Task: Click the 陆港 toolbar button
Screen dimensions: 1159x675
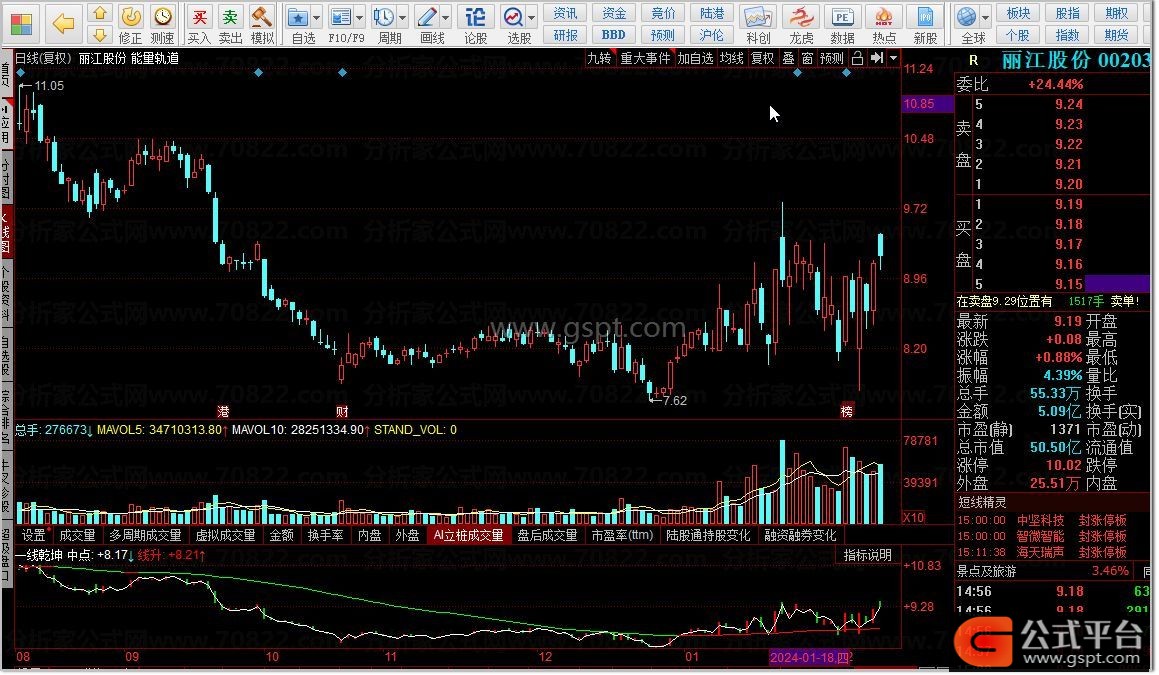Action: pos(712,13)
